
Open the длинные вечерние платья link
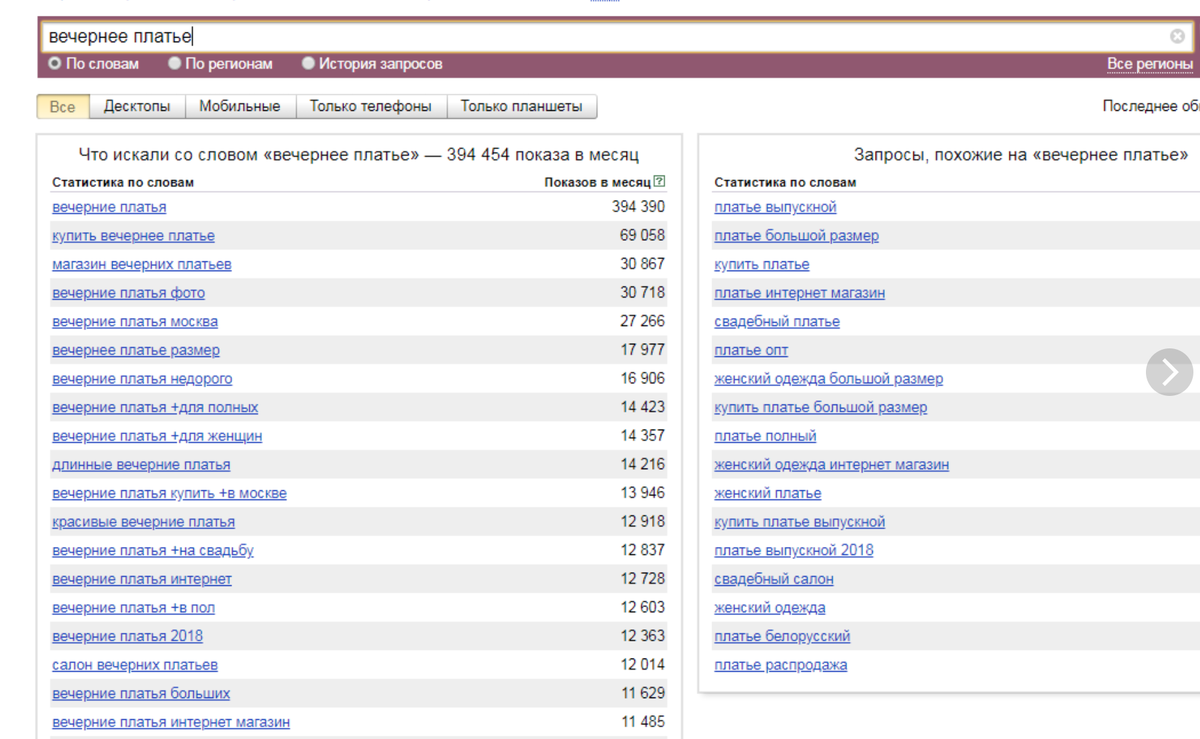141,465
